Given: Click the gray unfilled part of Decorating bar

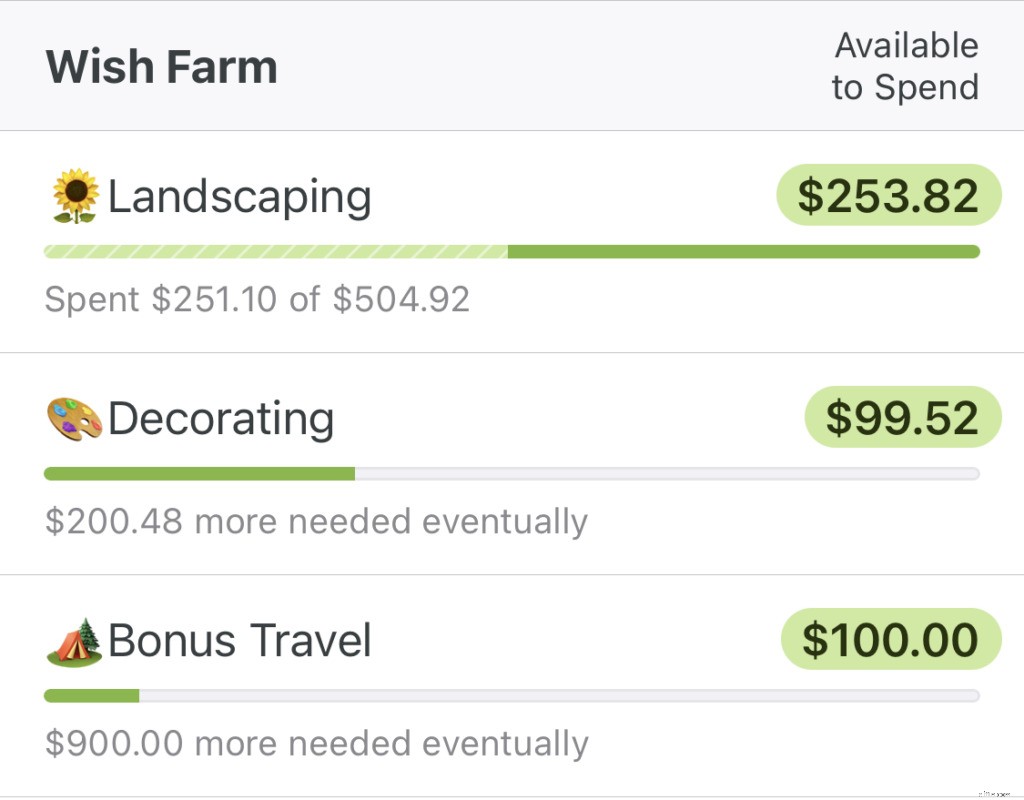Looking at the screenshot, I should click(667, 474).
